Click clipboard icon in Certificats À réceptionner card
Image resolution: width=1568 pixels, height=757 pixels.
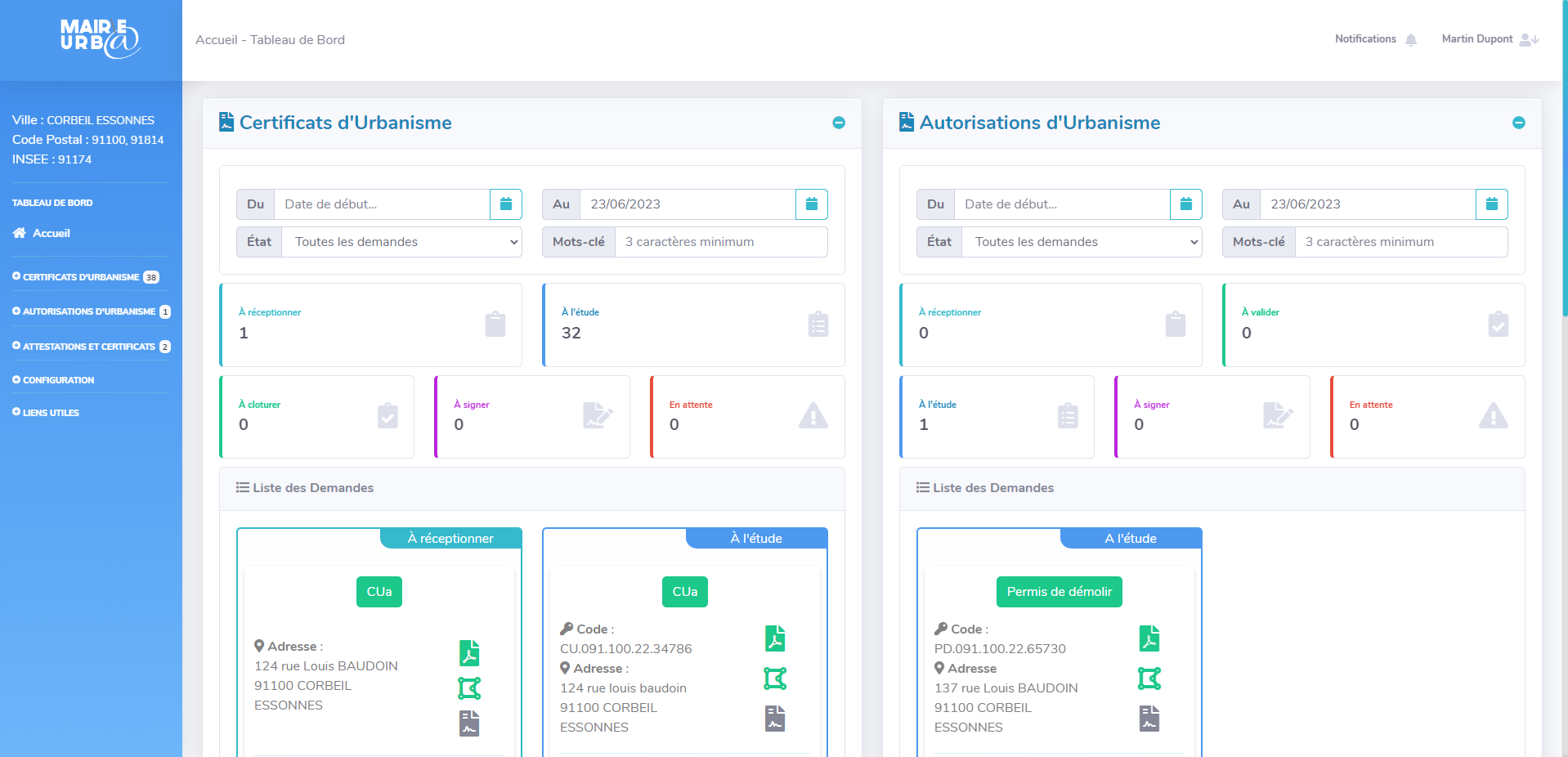(495, 325)
